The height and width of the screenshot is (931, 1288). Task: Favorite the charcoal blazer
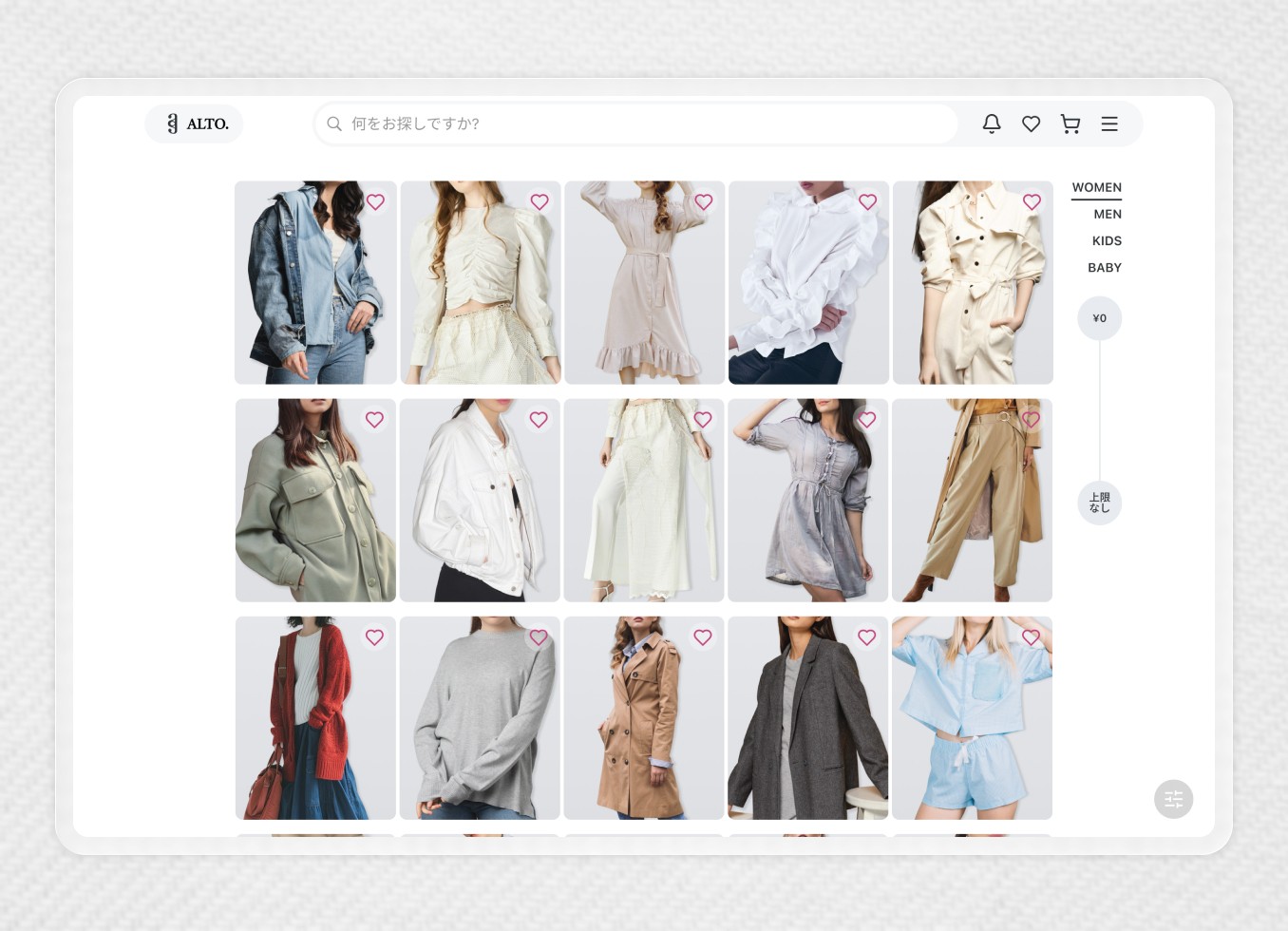pyautogui.click(x=867, y=637)
